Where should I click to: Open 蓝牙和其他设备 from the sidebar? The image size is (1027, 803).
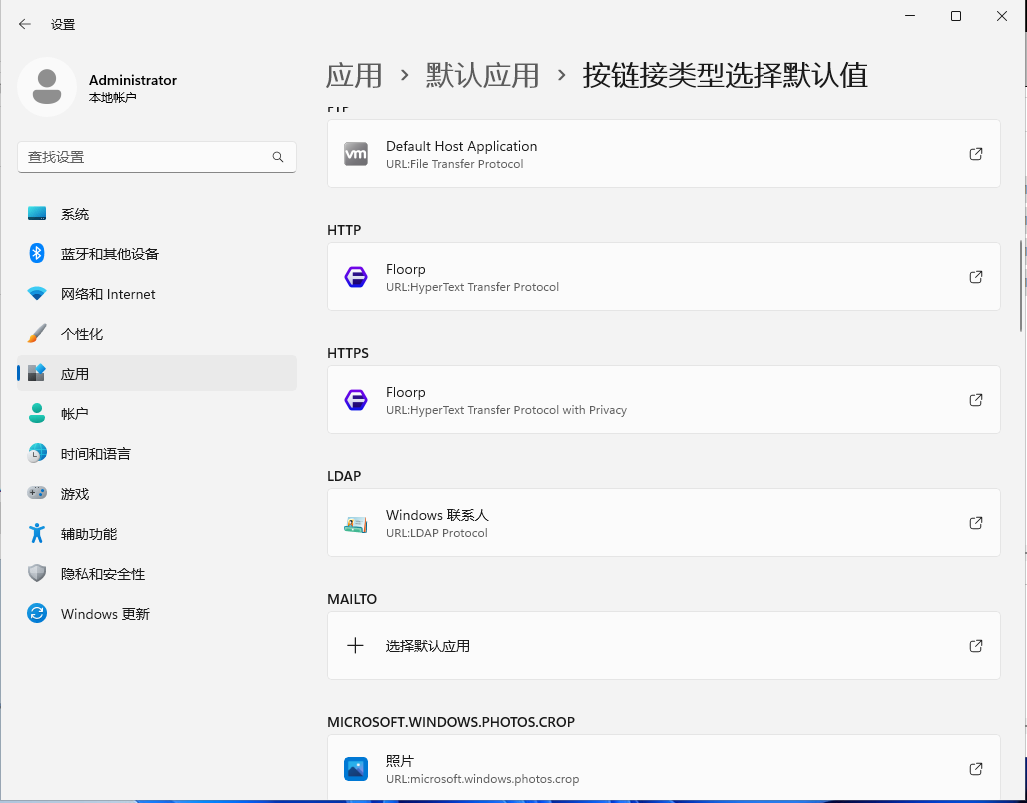click(36, 253)
